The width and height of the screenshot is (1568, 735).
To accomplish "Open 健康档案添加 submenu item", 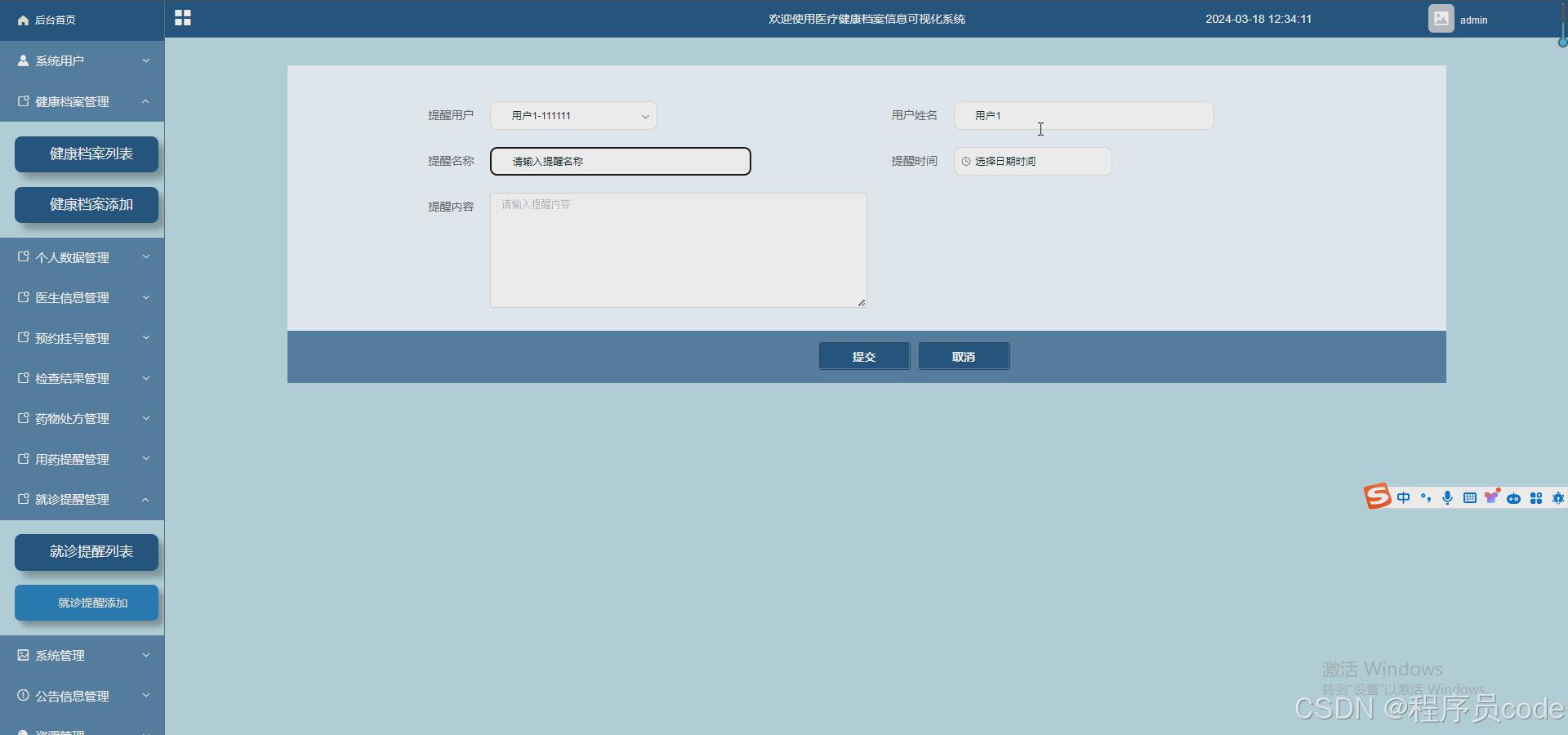I will click(87, 204).
